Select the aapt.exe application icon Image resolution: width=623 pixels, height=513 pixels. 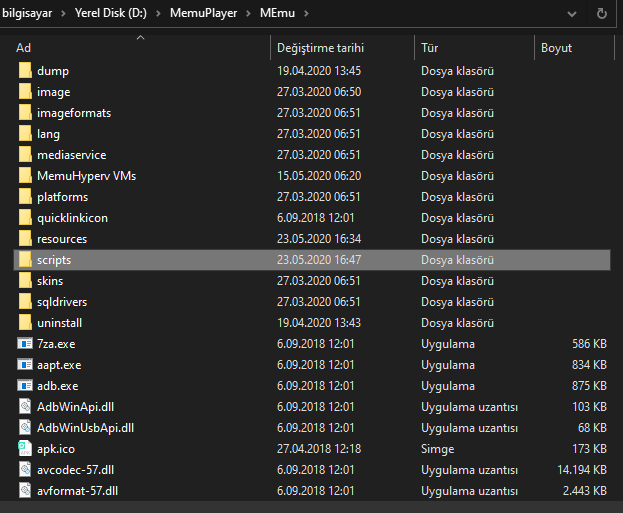pos(26,365)
